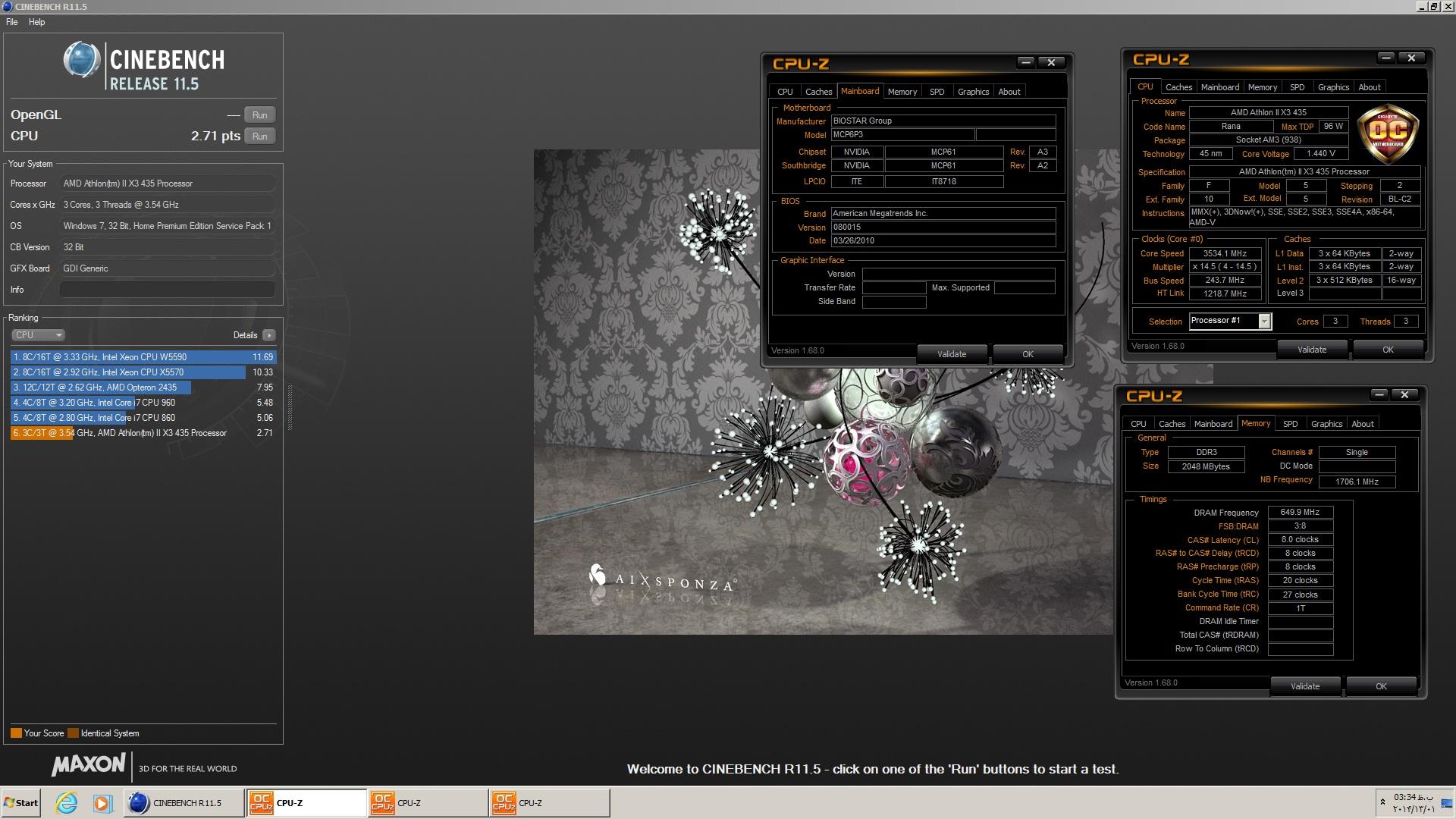Viewport: 1456px width, 819px height.
Task: Select the SPD tab in Mainboard window
Action: click(937, 92)
